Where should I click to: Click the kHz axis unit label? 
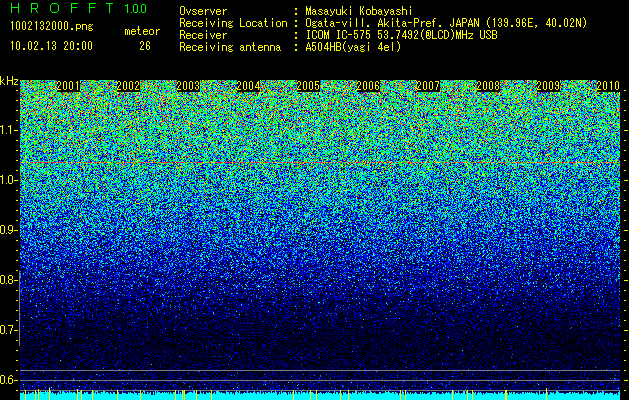coord(9,81)
